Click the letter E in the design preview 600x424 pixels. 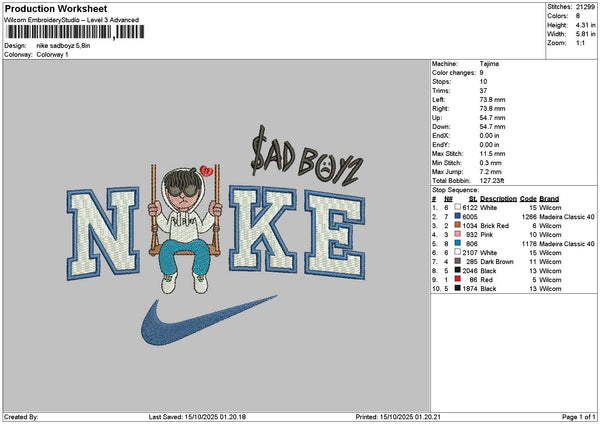(335, 234)
